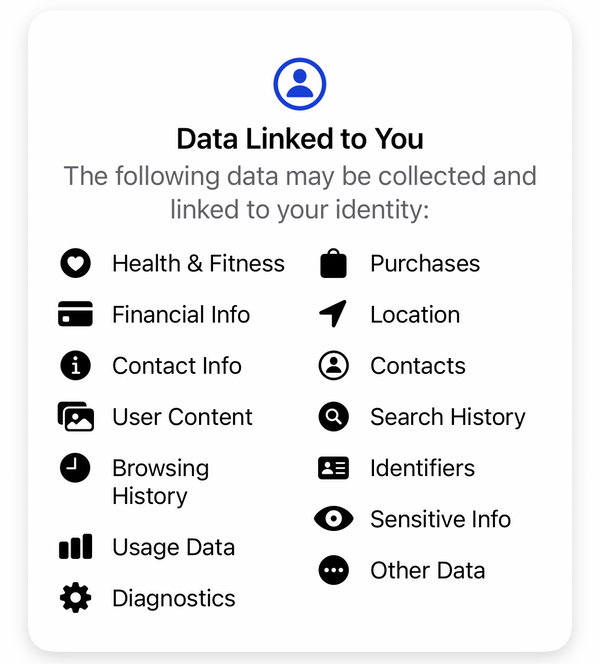Click the Sensitive Info label
The width and height of the screenshot is (600, 664).
[x=440, y=519]
